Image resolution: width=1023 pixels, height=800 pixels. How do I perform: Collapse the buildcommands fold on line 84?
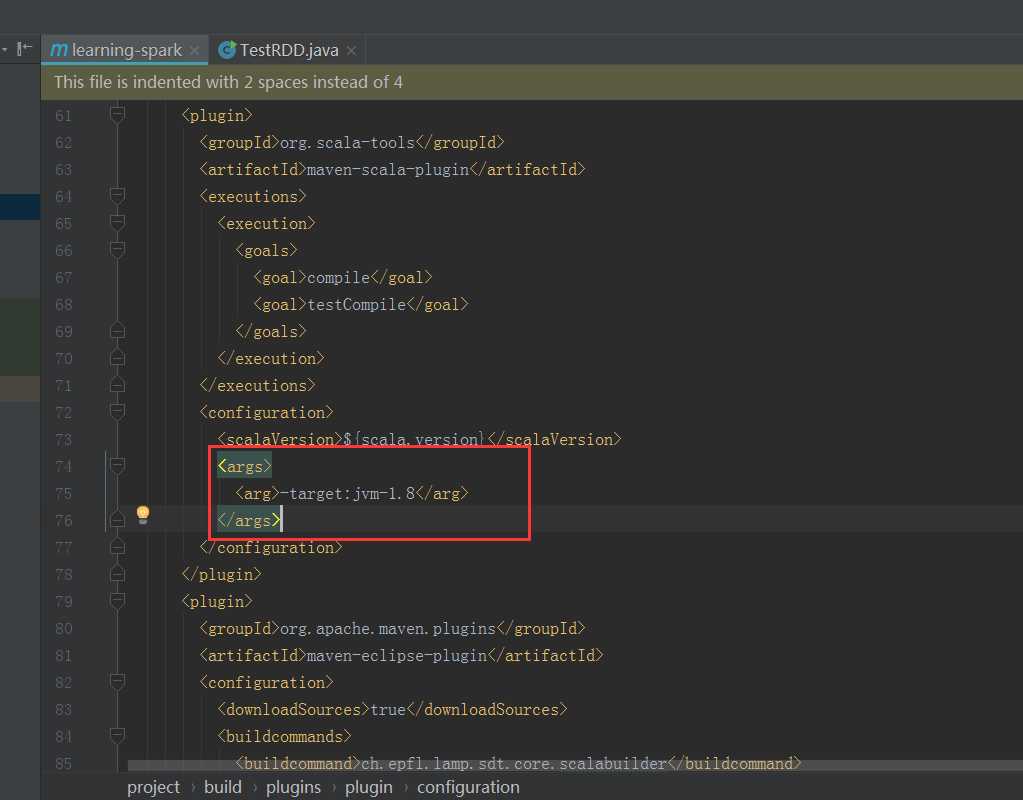[x=117, y=736]
